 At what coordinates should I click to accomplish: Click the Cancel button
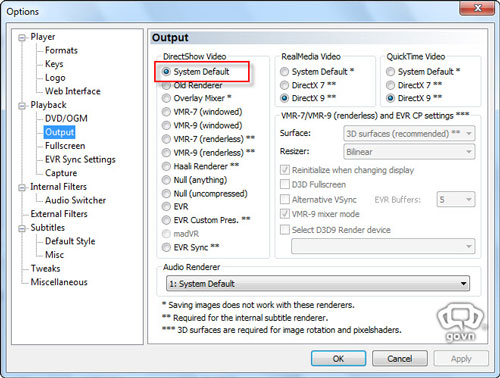click(x=400, y=359)
